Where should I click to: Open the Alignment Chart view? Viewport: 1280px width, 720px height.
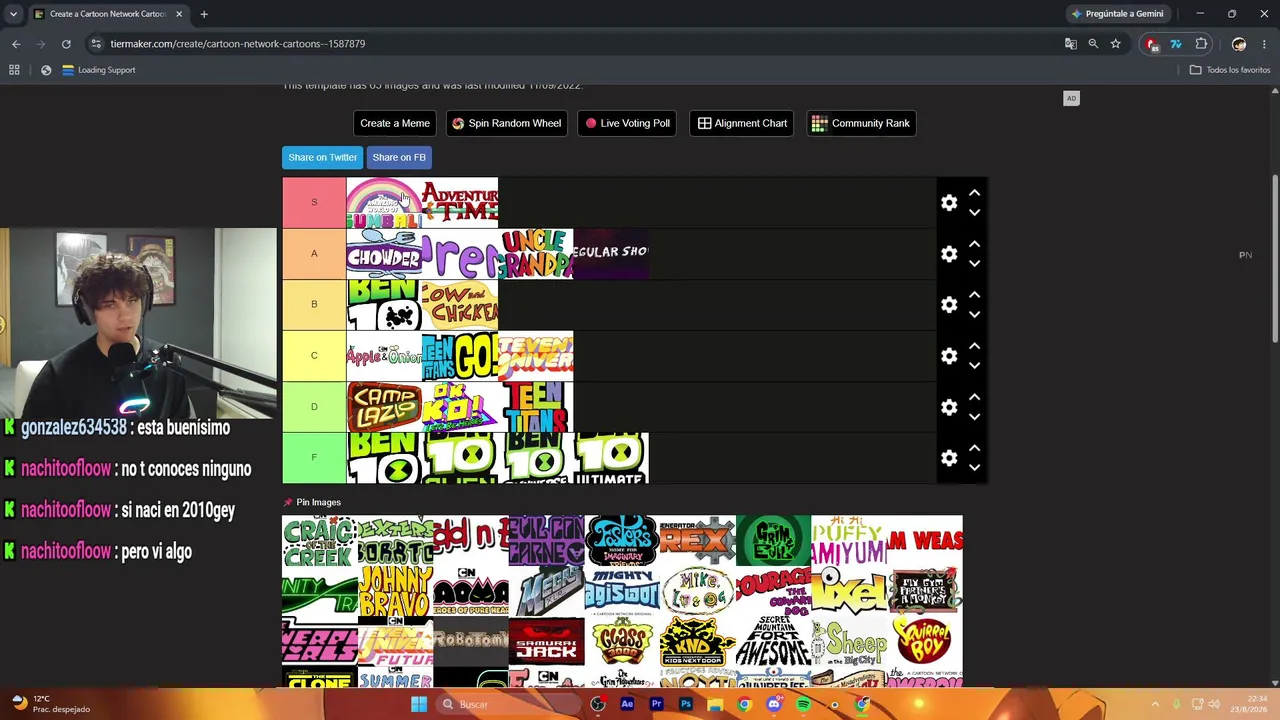742,123
